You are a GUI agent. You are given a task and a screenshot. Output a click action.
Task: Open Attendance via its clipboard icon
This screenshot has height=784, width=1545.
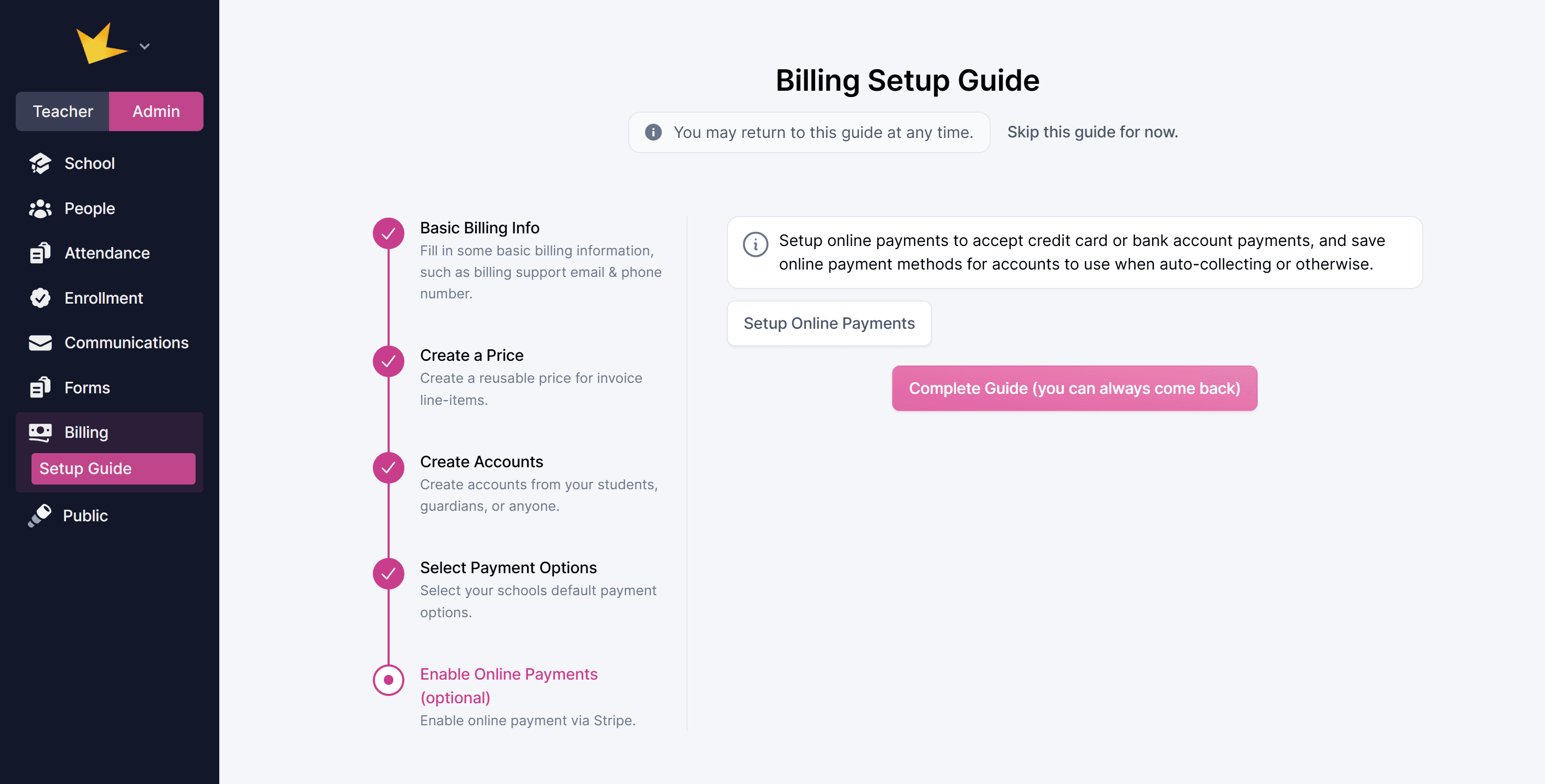tap(40, 253)
